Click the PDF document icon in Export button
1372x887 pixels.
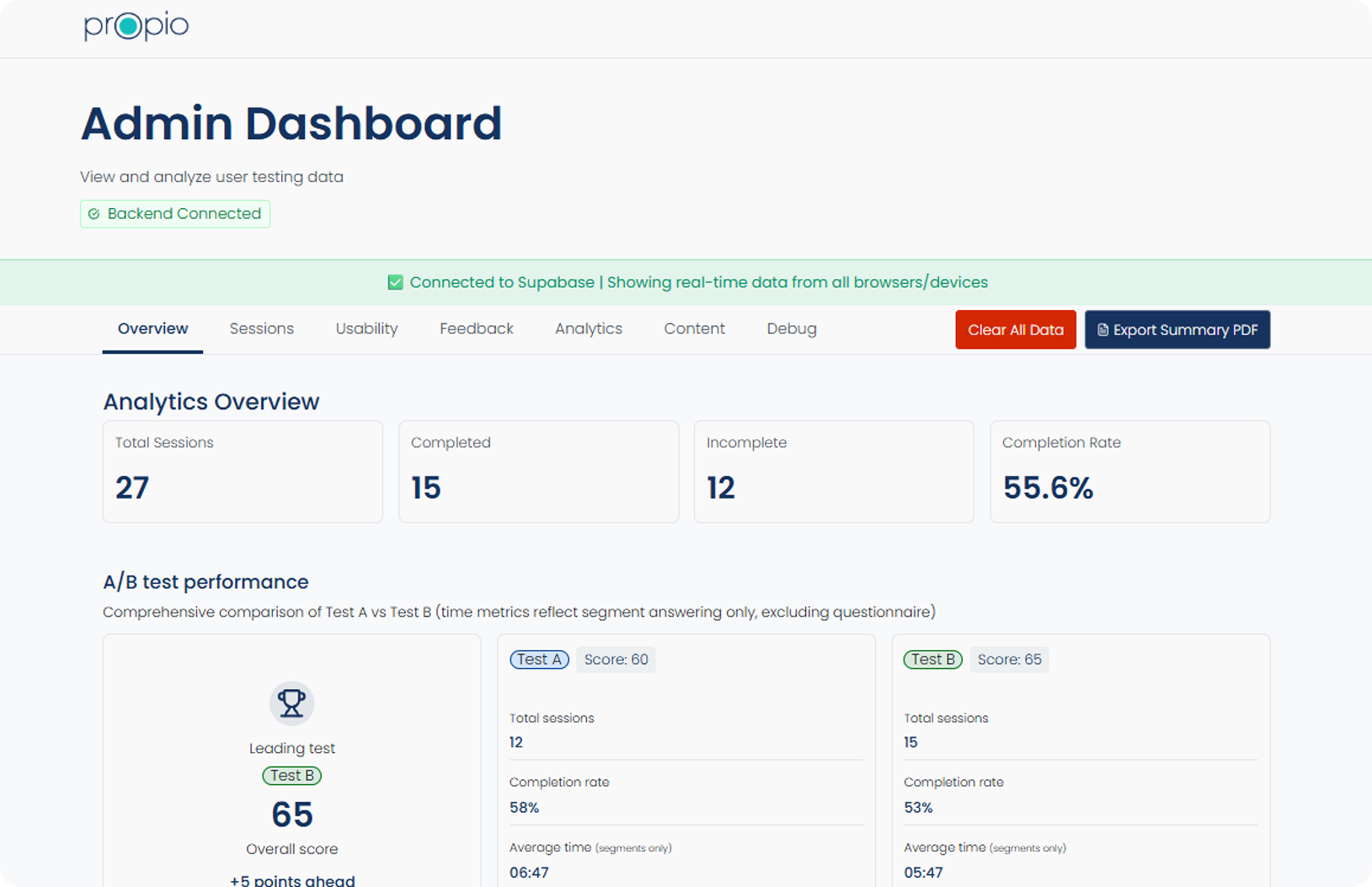coord(1102,330)
